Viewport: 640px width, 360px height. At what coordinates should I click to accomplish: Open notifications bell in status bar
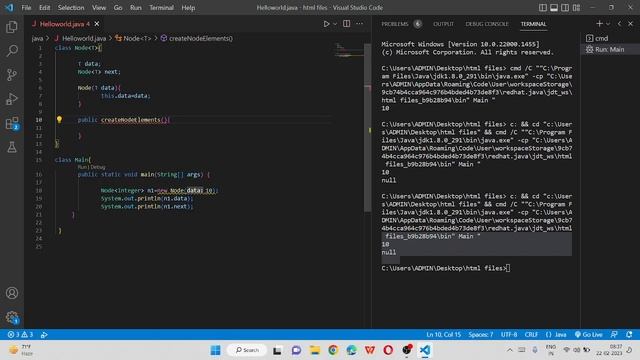point(629,334)
